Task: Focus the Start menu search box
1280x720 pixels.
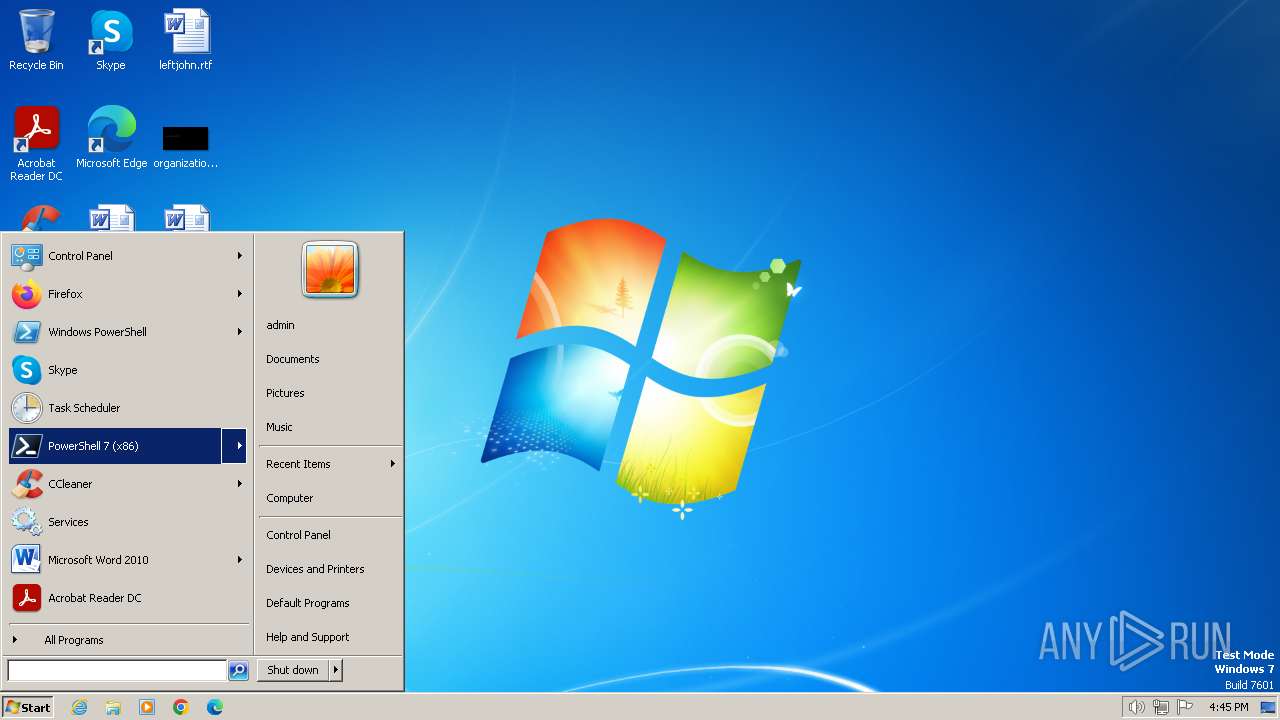Action: click(x=117, y=671)
